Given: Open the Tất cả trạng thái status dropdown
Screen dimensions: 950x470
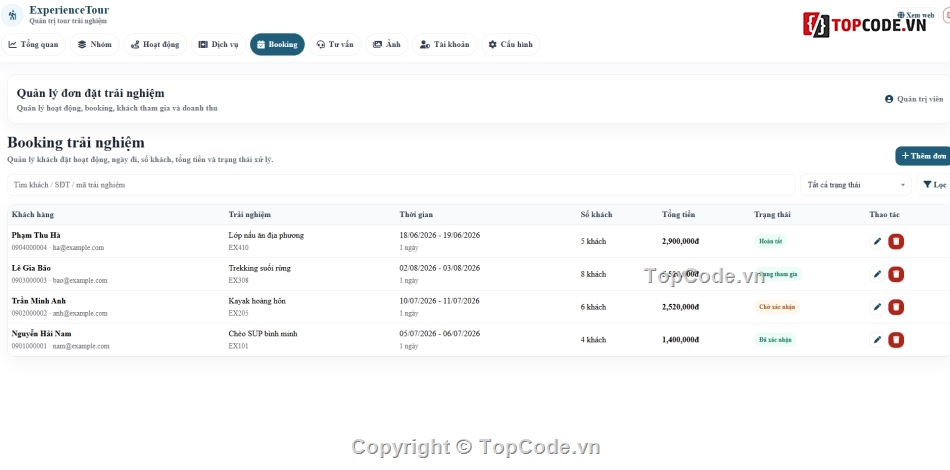Looking at the screenshot, I should (855, 185).
